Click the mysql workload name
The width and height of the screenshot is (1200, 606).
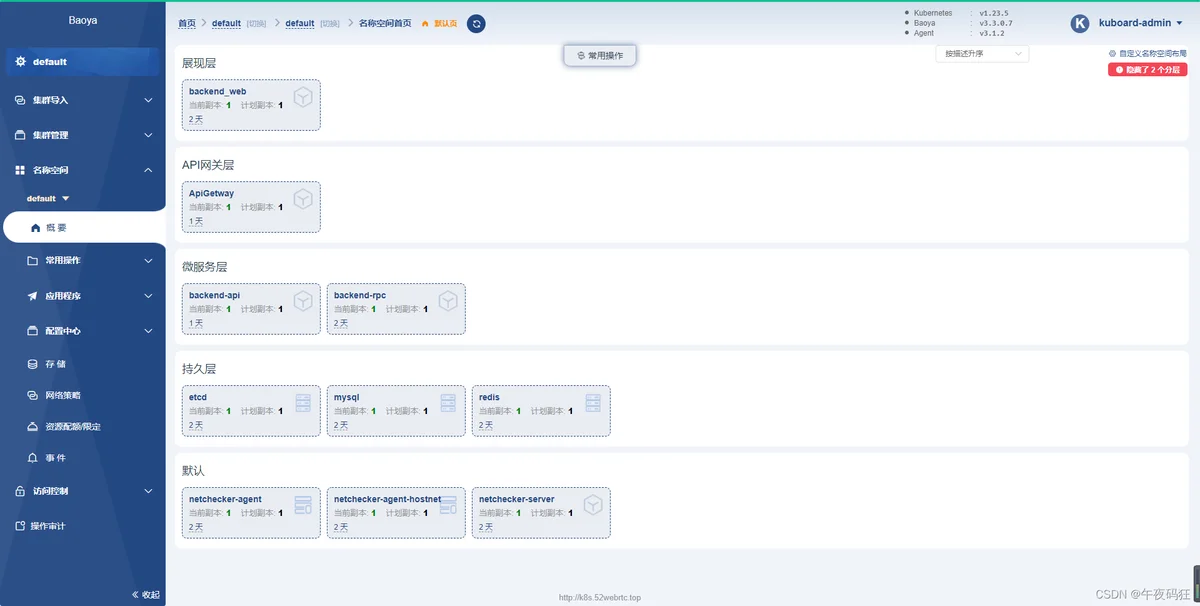pos(346,397)
